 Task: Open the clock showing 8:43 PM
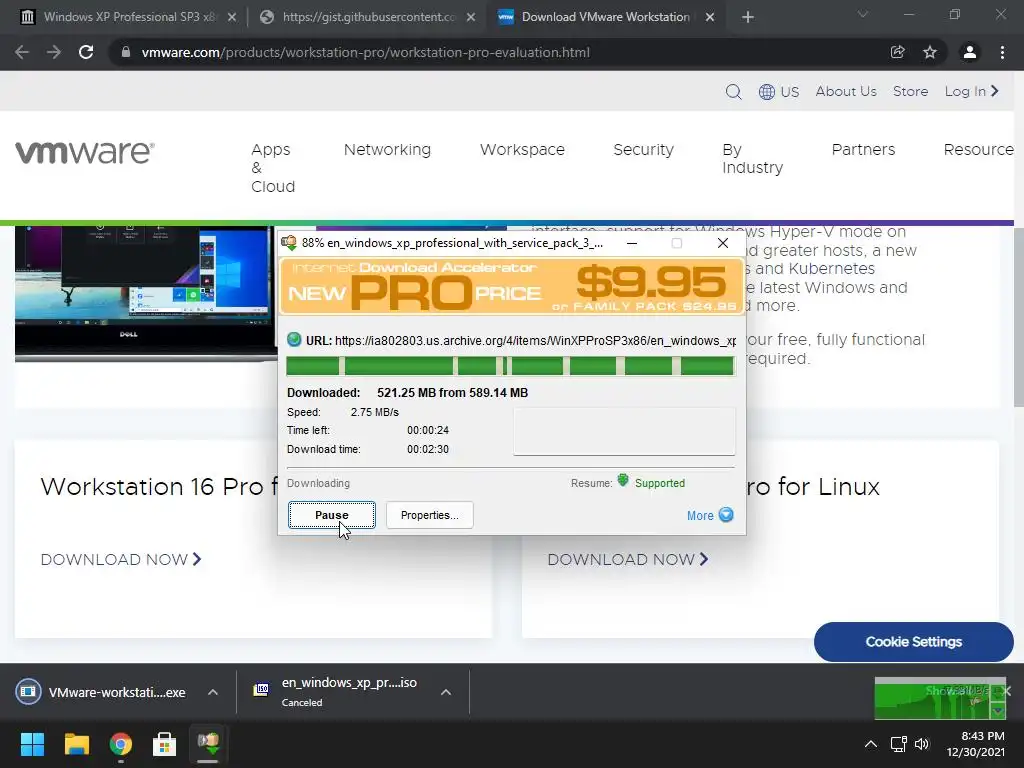pos(976,744)
